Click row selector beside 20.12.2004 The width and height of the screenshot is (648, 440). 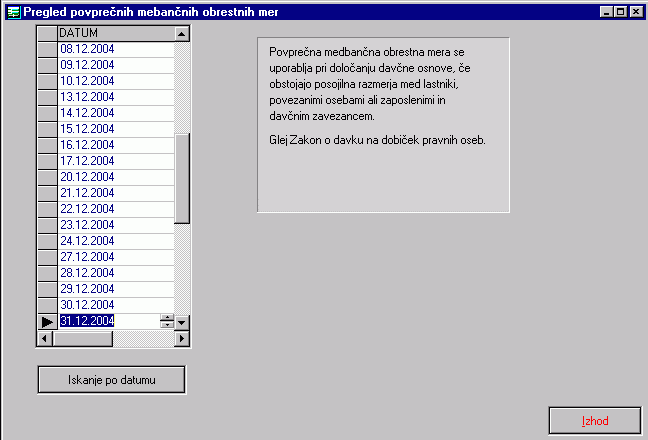click(x=47, y=177)
